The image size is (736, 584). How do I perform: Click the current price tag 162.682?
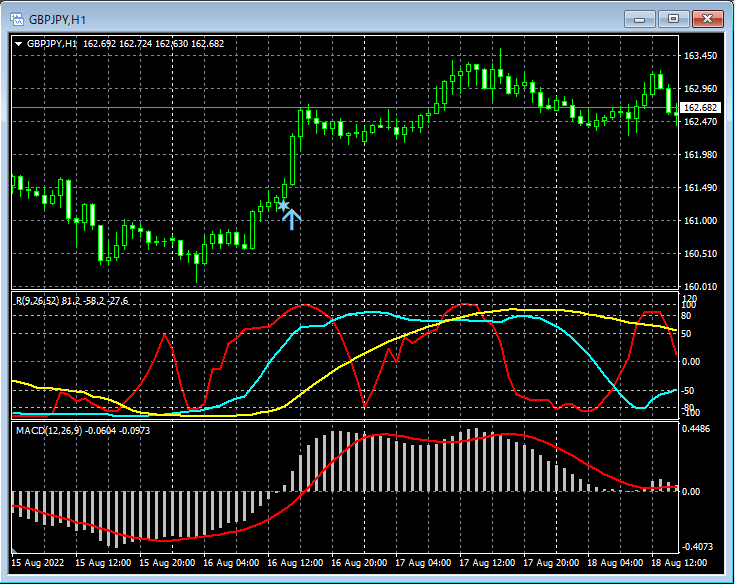[700, 108]
